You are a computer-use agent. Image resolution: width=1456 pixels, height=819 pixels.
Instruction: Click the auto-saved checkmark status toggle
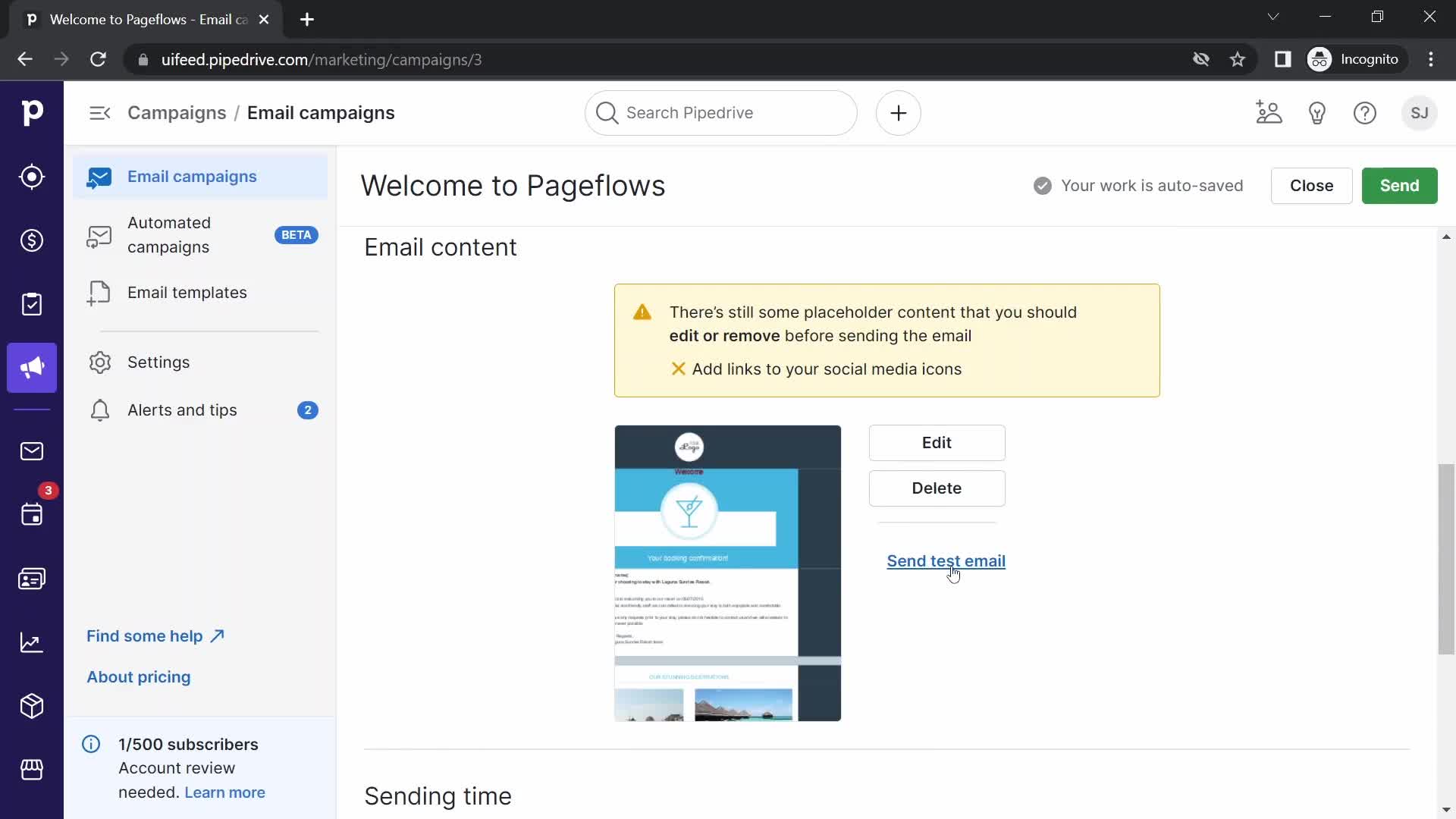pyautogui.click(x=1043, y=185)
